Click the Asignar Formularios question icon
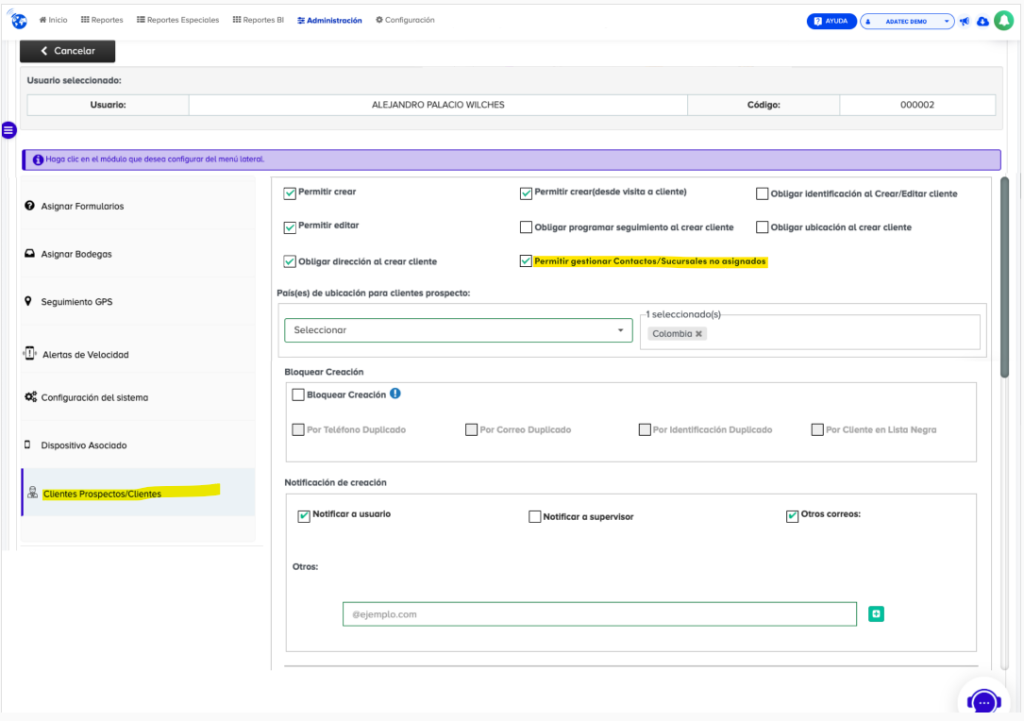 coord(29,206)
